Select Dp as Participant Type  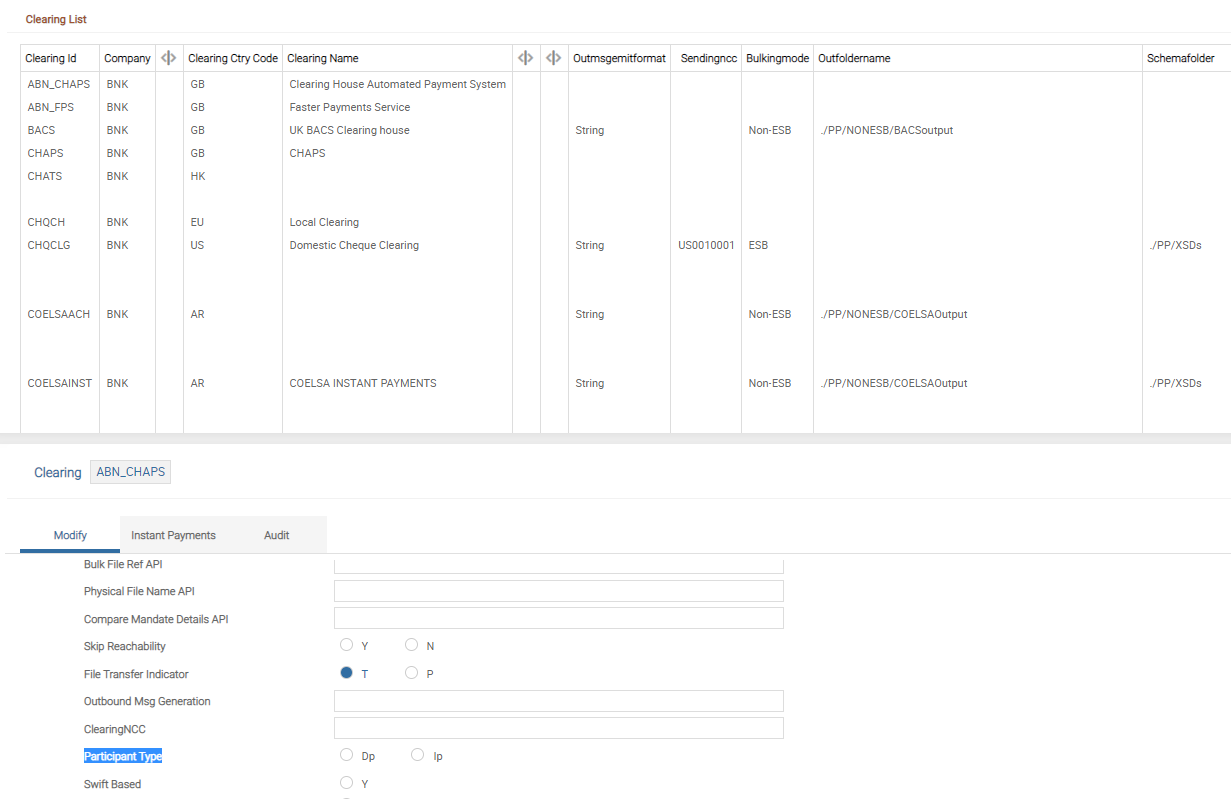(347, 755)
